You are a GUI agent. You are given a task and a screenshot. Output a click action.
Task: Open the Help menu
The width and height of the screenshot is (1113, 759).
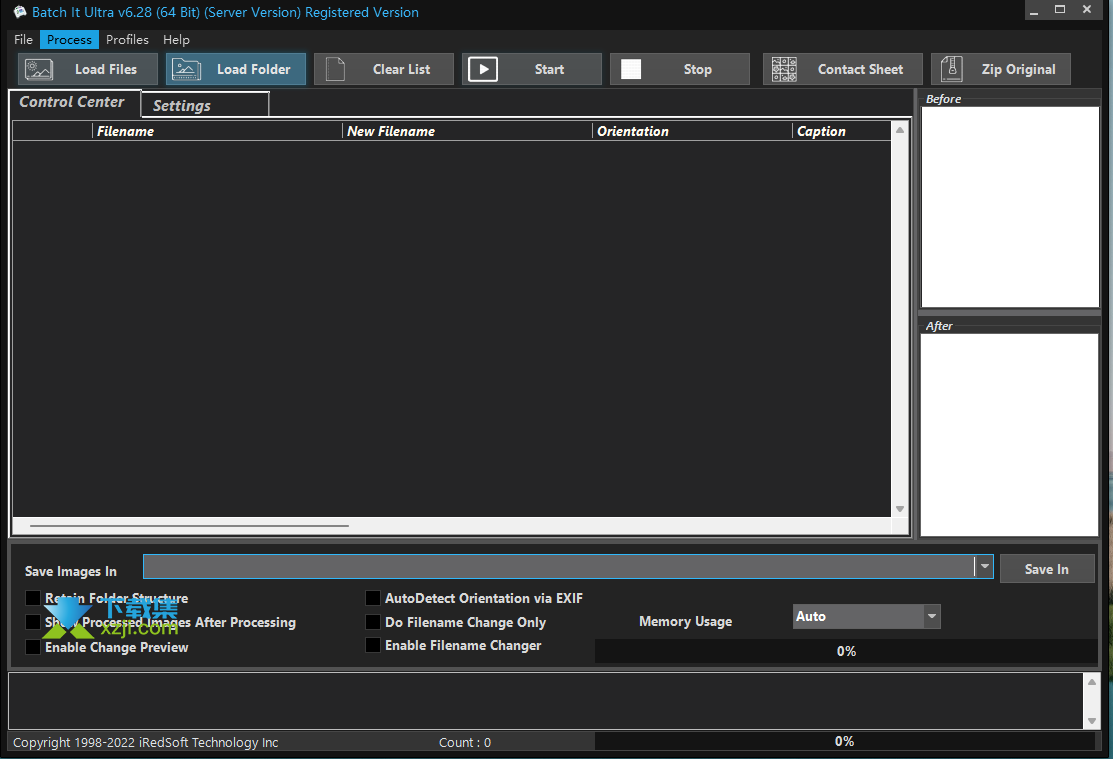pyautogui.click(x=176, y=40)
